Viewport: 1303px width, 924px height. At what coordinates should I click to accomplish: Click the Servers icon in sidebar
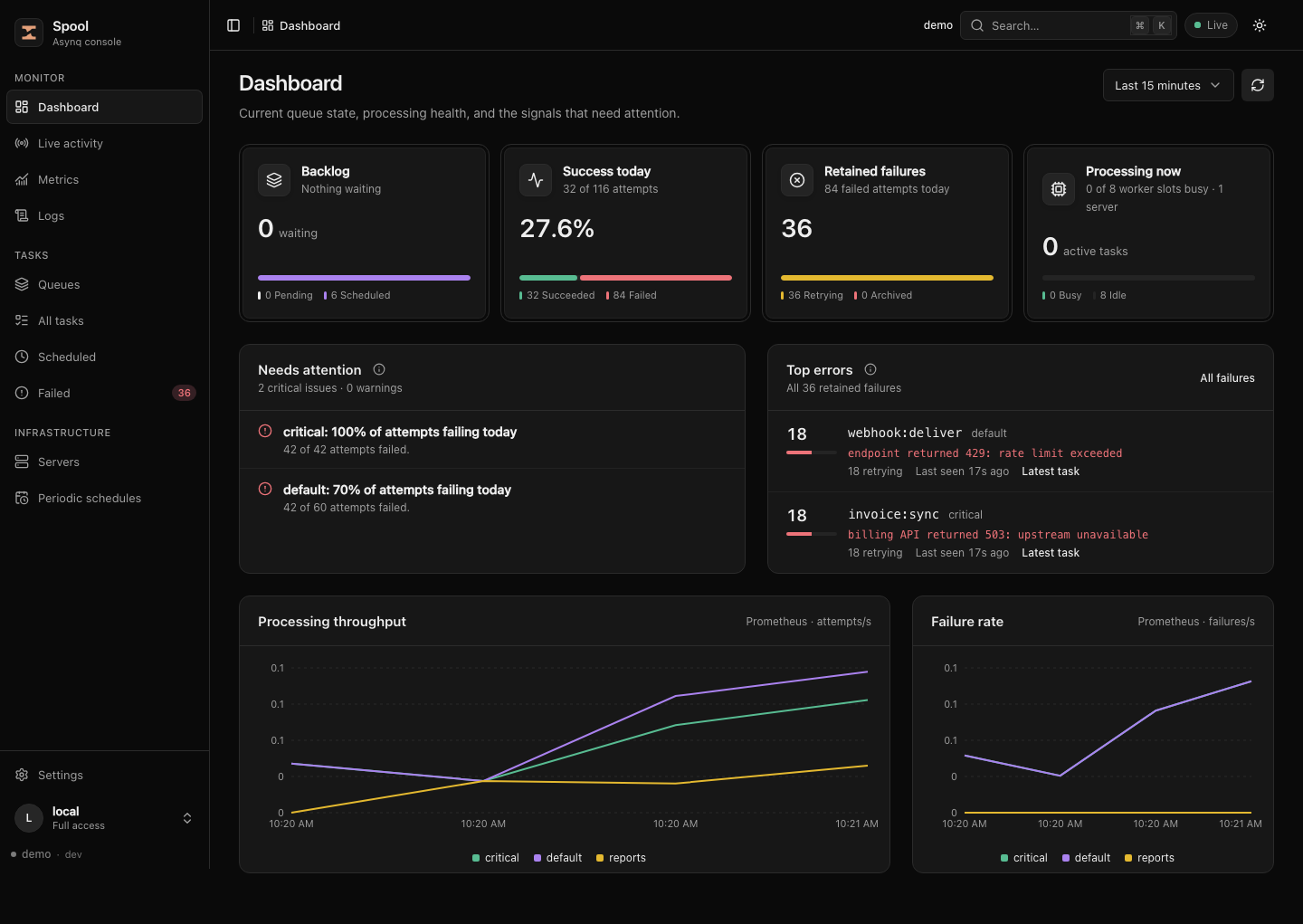click(22, 462)
